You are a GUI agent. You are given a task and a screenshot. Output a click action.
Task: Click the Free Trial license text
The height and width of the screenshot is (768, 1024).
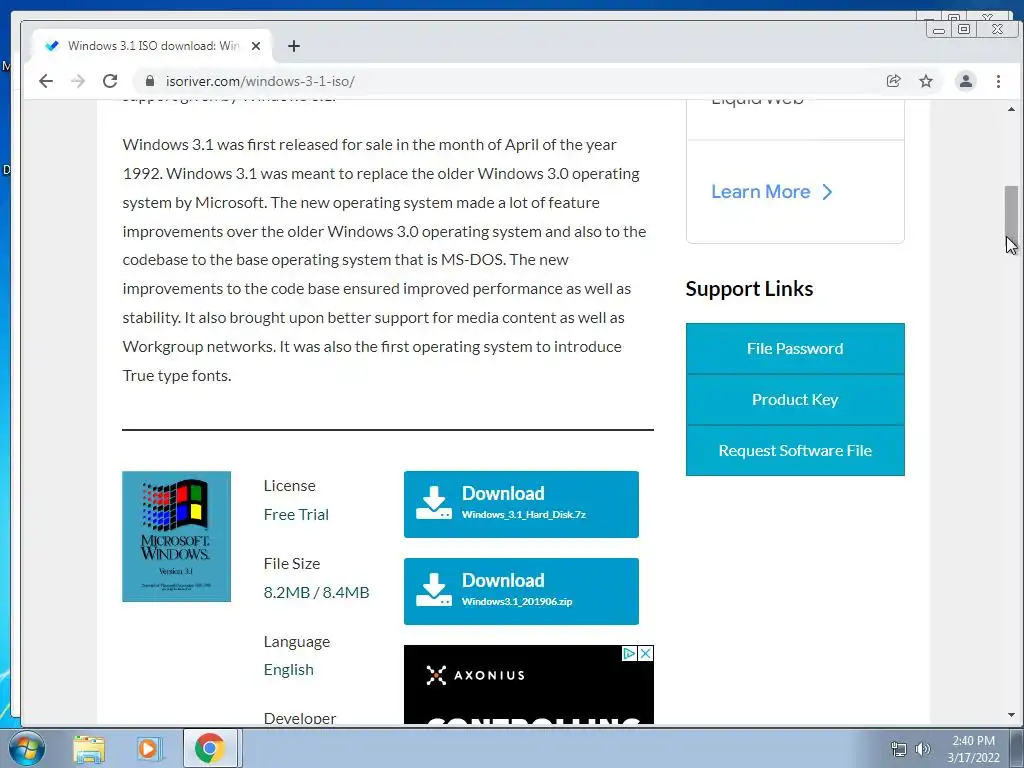point(296,515)
